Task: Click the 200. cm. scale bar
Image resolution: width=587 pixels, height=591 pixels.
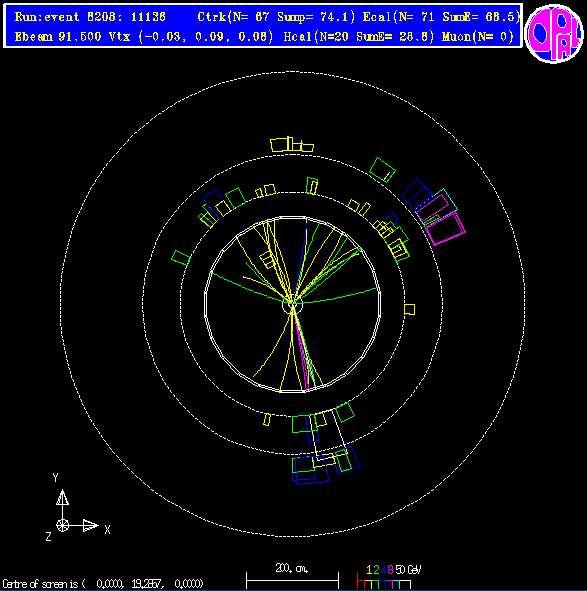Action: tap(292, 577)
